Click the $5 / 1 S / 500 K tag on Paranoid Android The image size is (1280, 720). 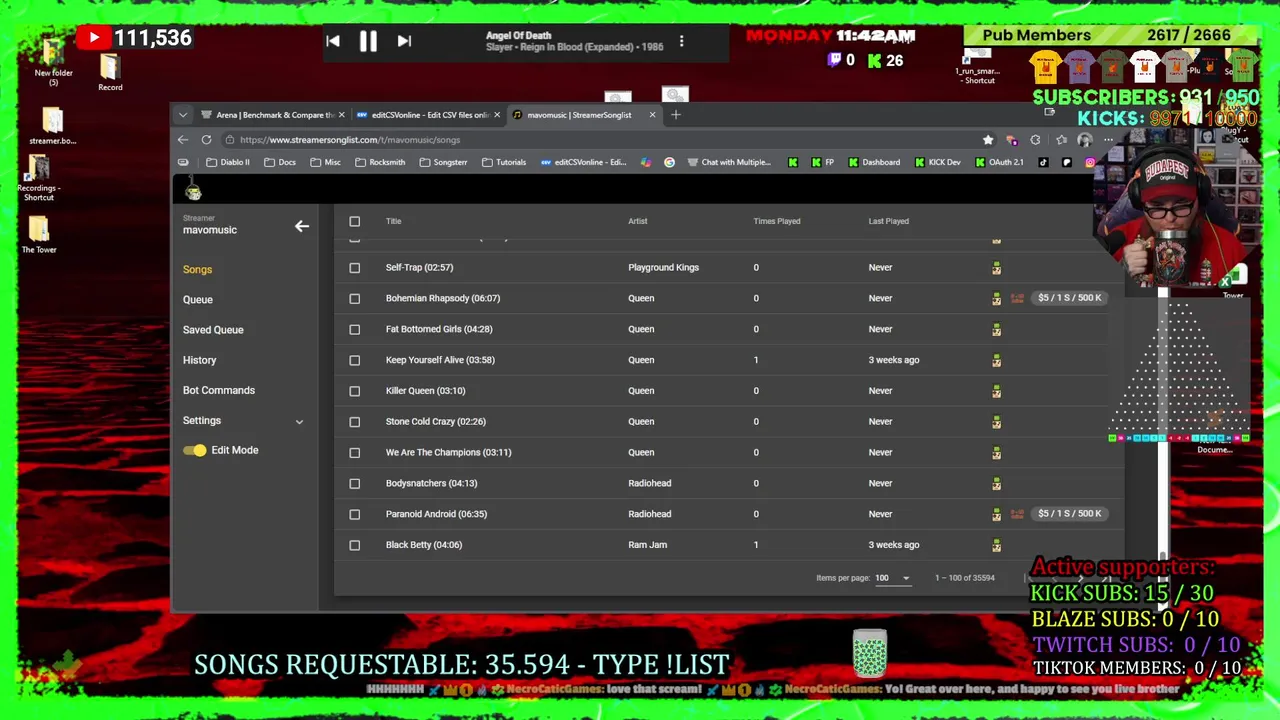(1069, 514)
